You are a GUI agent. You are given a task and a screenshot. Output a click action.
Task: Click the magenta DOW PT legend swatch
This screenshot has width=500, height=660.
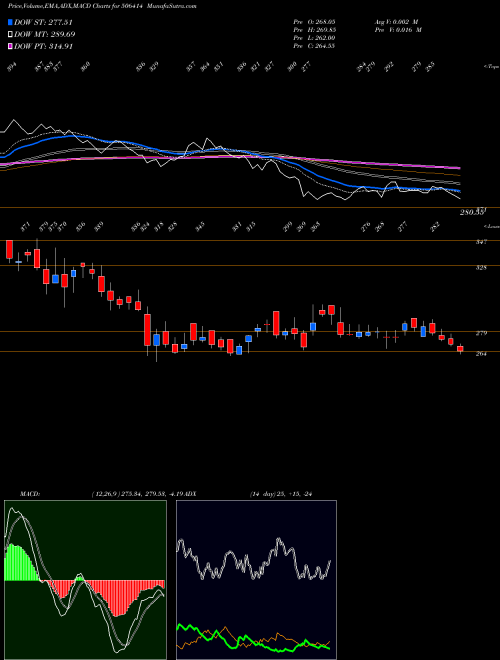(10, 46)
